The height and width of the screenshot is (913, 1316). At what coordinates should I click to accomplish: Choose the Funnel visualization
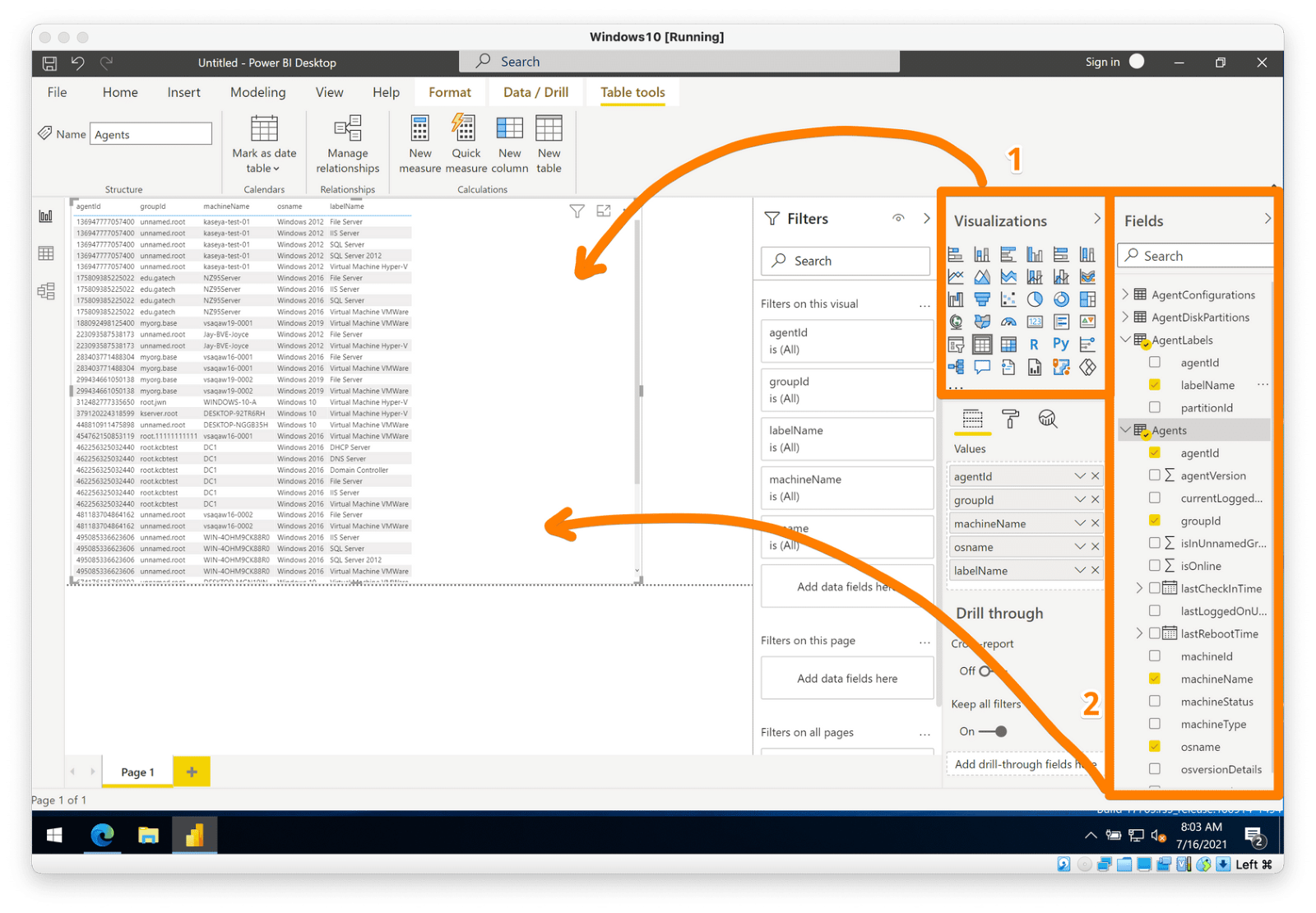pos(982,299)
